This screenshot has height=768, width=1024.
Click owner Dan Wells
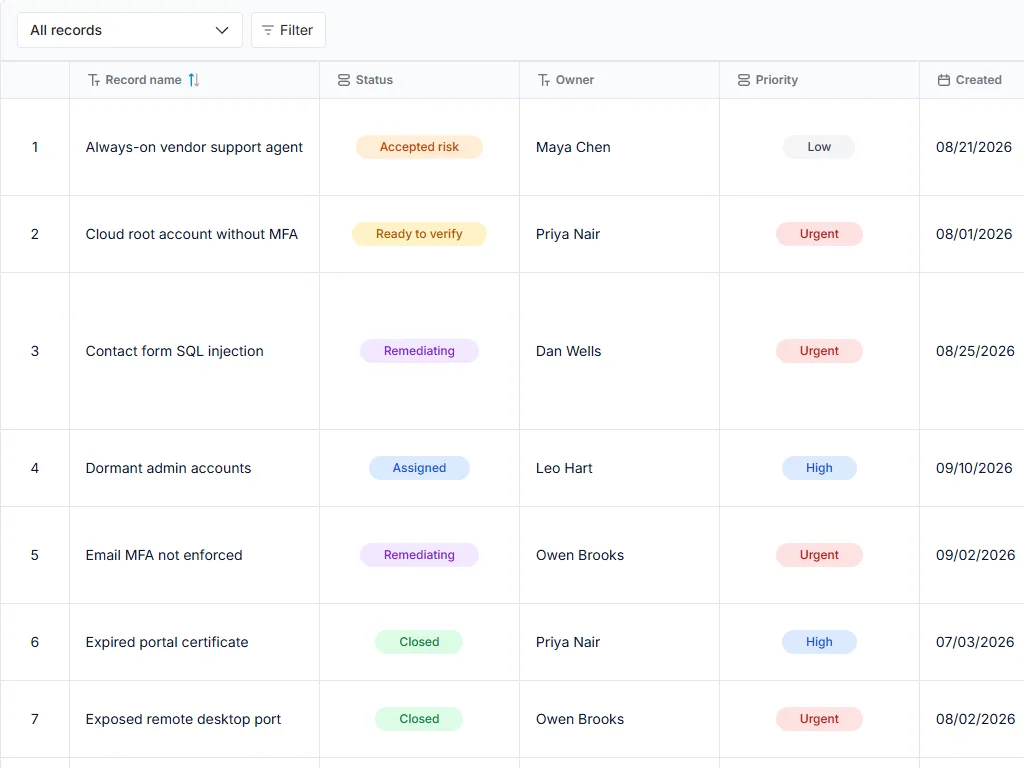568,351
